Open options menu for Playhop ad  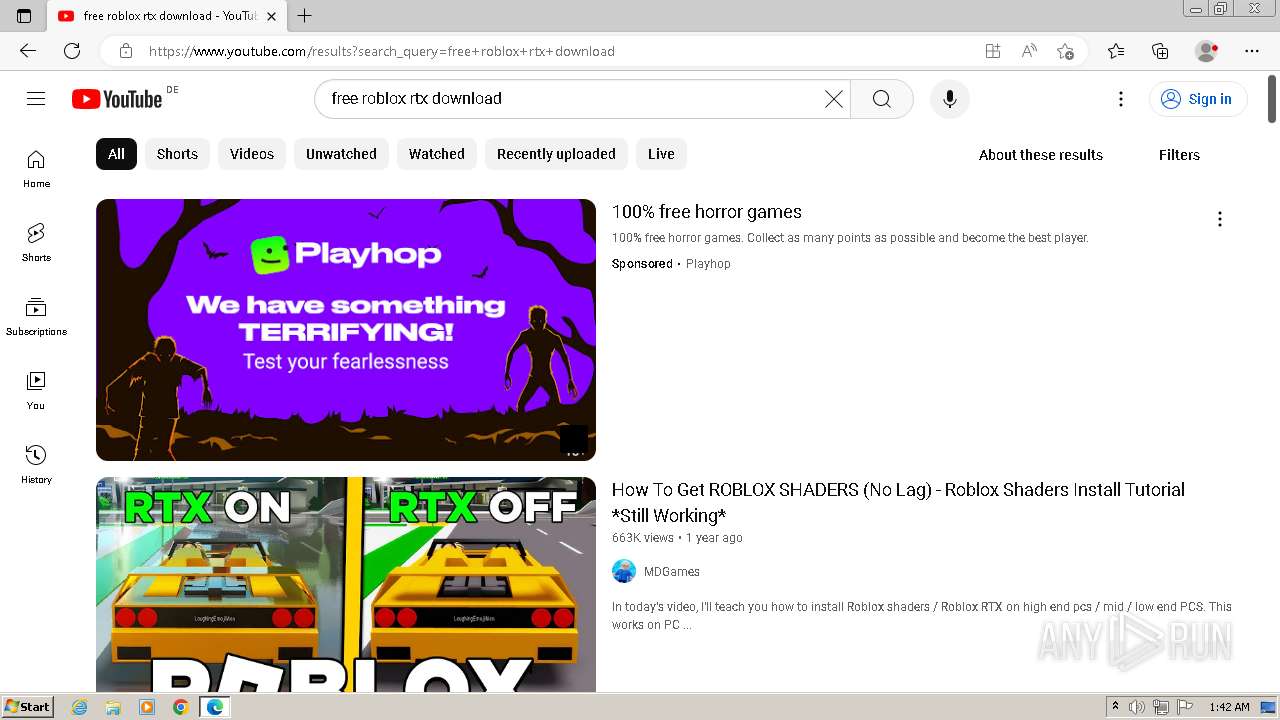(x=1219, y=219)
